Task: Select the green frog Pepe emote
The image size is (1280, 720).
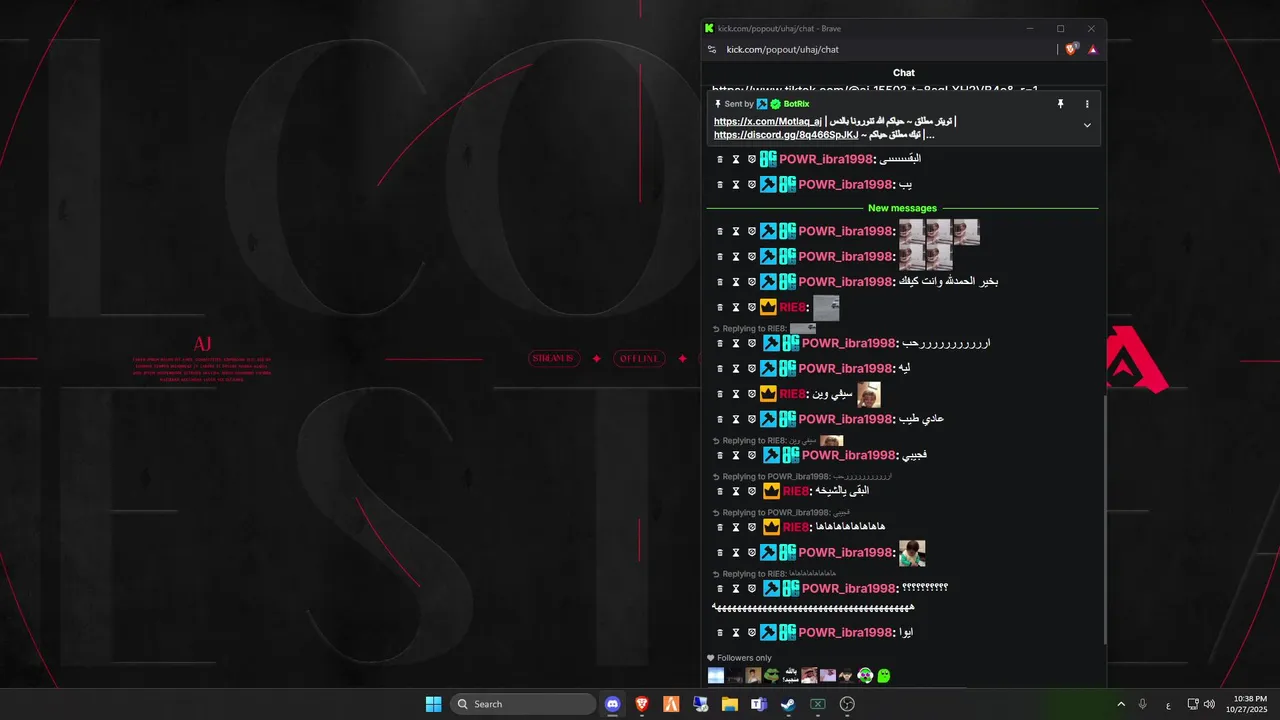Action: point(771,676)
